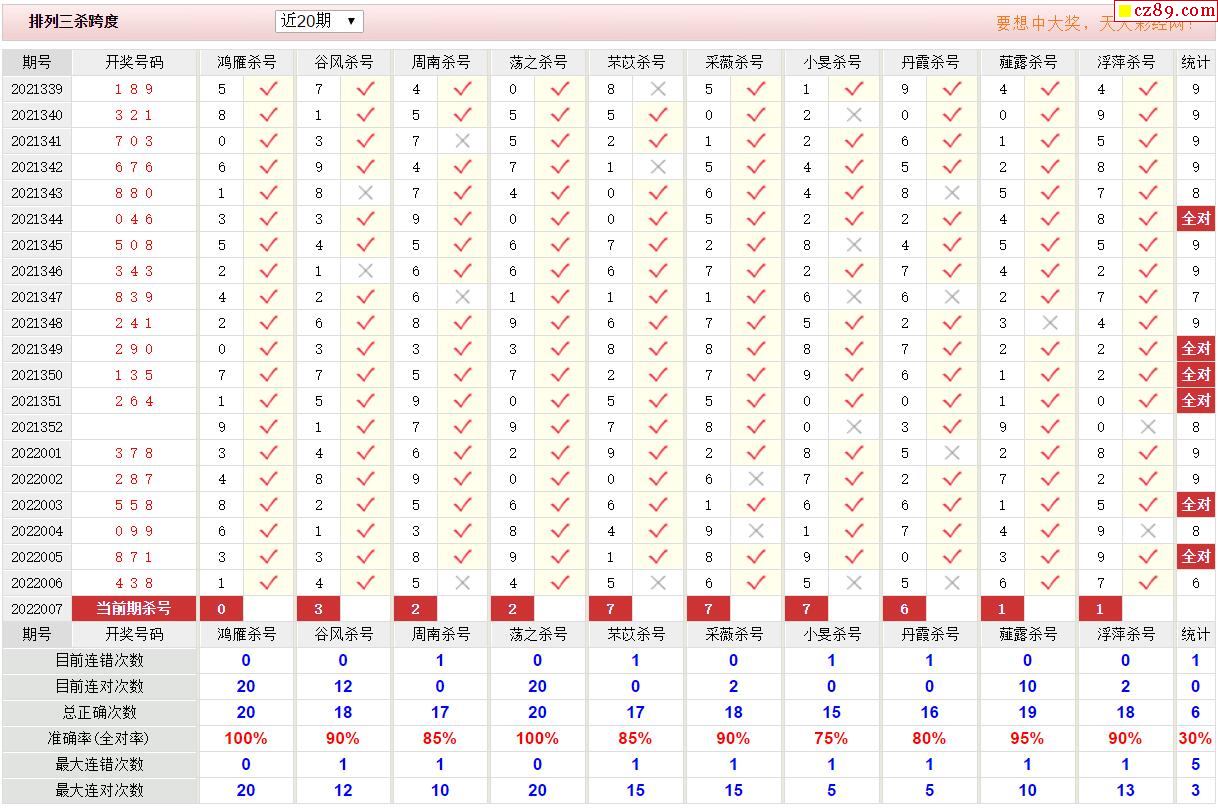Click the top 统计 column header
Image resolution: width=1218 pixels, height=808 pixels.
pyautogui.click(x=1195, y=62)
